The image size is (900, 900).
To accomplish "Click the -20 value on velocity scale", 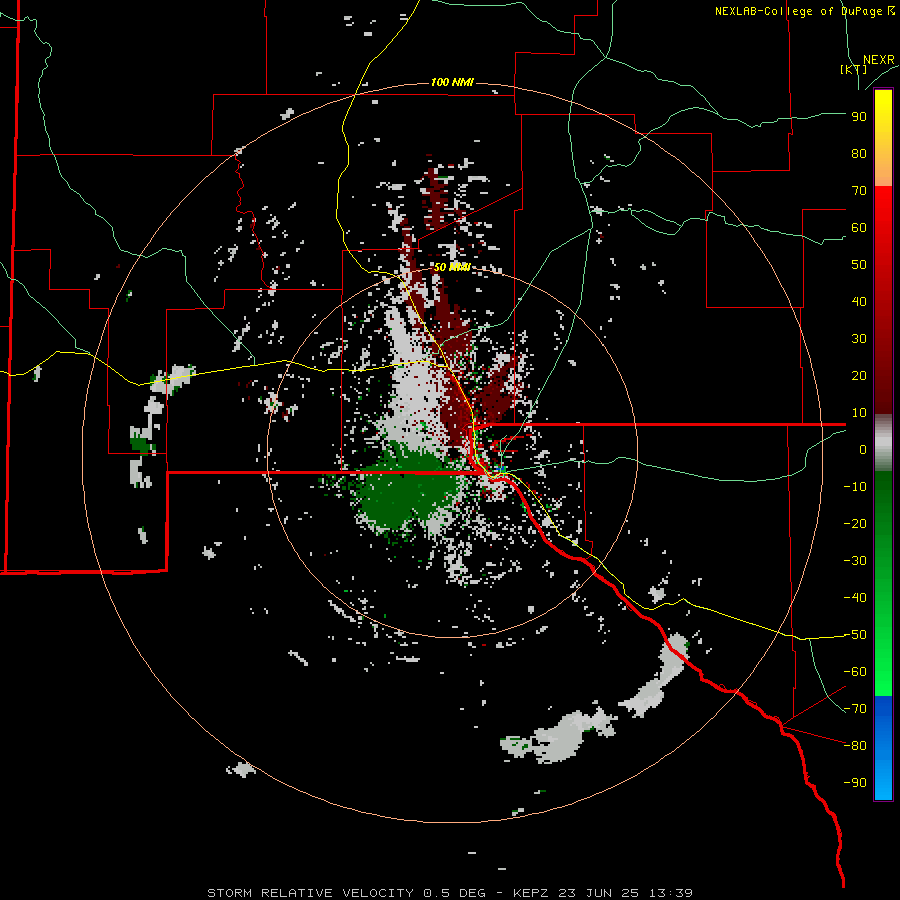I will (x=855, y=523).
